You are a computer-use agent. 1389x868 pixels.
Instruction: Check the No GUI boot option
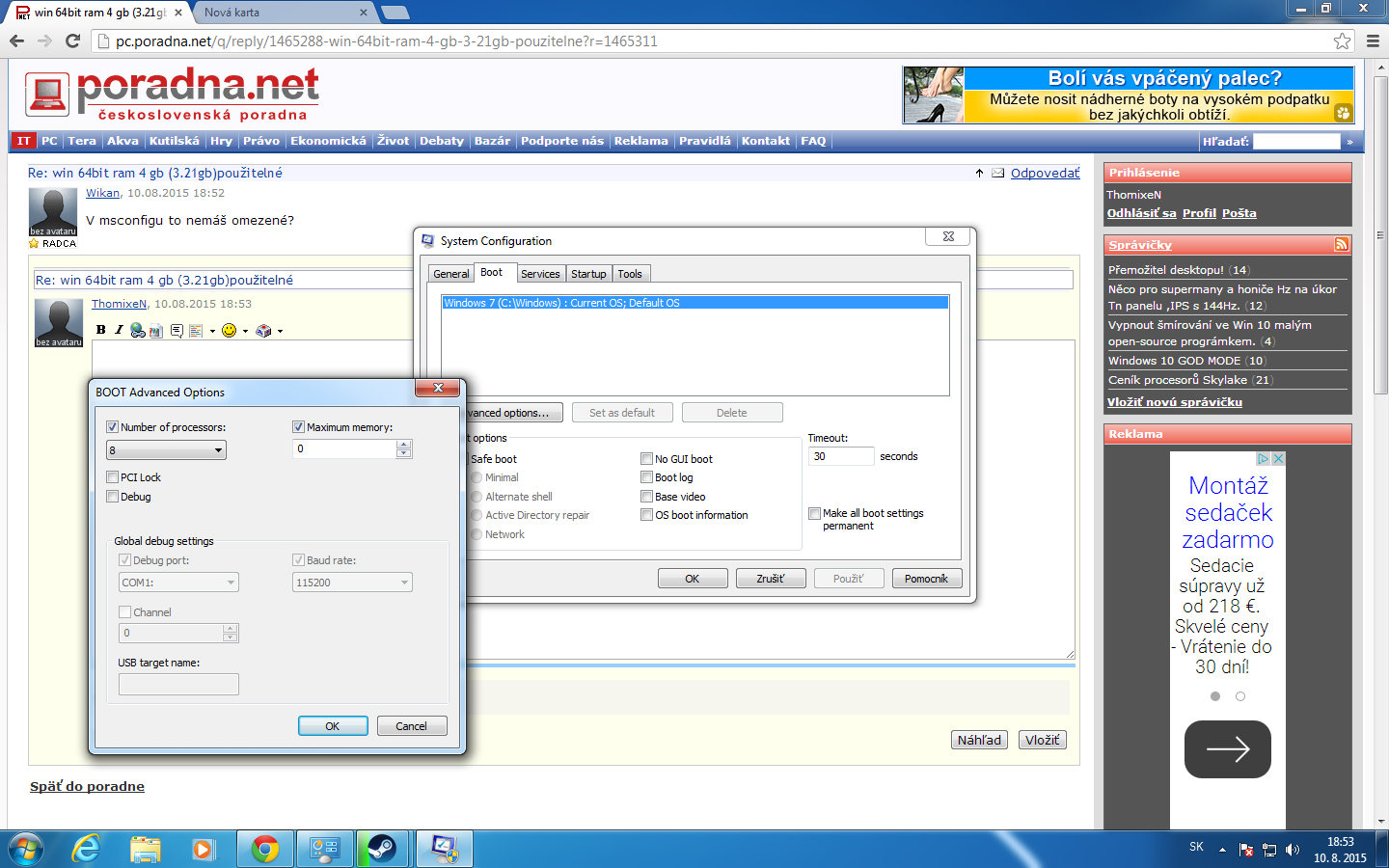(x=647, y=459)
